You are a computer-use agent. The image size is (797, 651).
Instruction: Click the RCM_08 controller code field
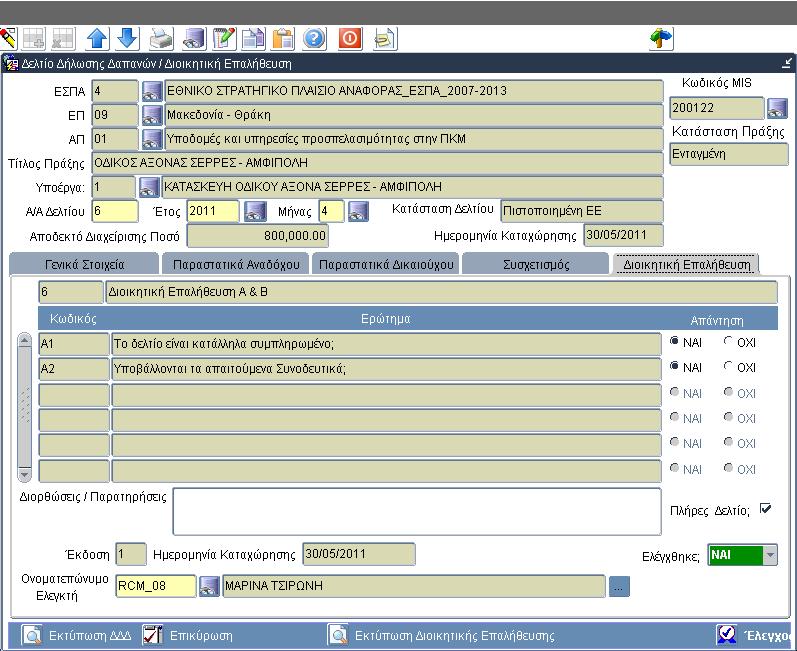156,586
